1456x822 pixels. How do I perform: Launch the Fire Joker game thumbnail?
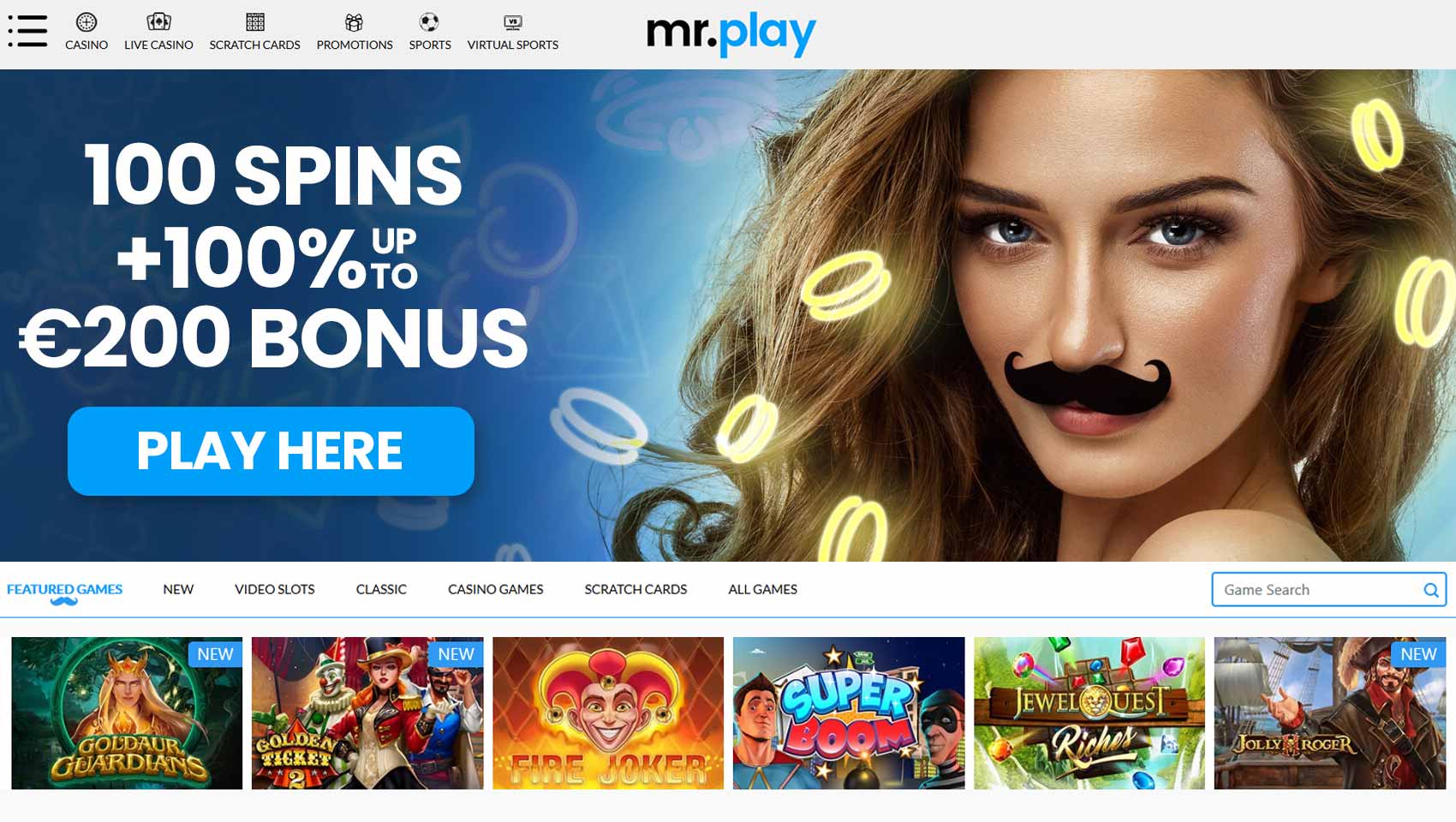point(608,713)
